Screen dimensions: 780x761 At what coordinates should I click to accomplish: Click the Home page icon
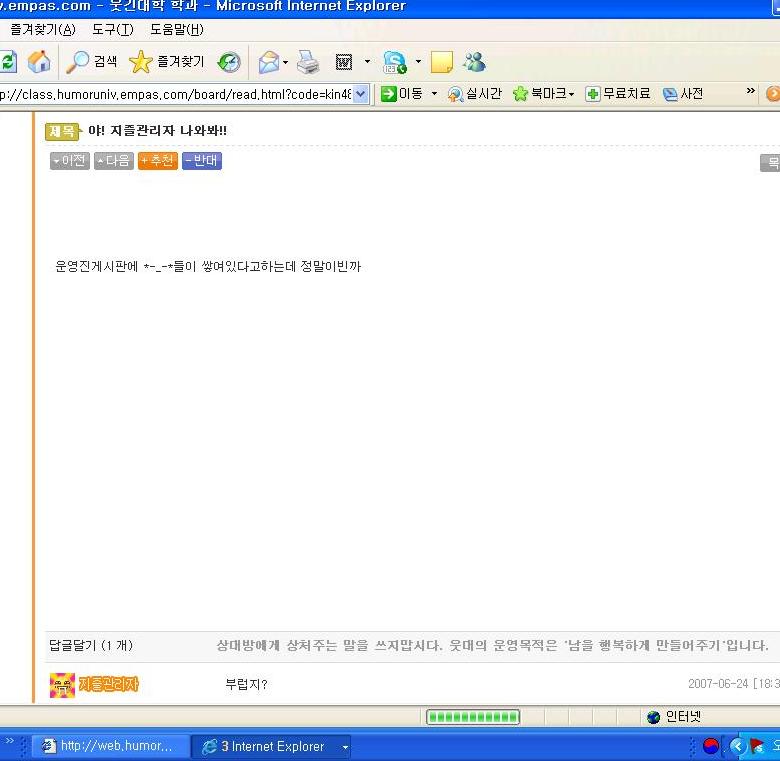[x=39, y=62]
